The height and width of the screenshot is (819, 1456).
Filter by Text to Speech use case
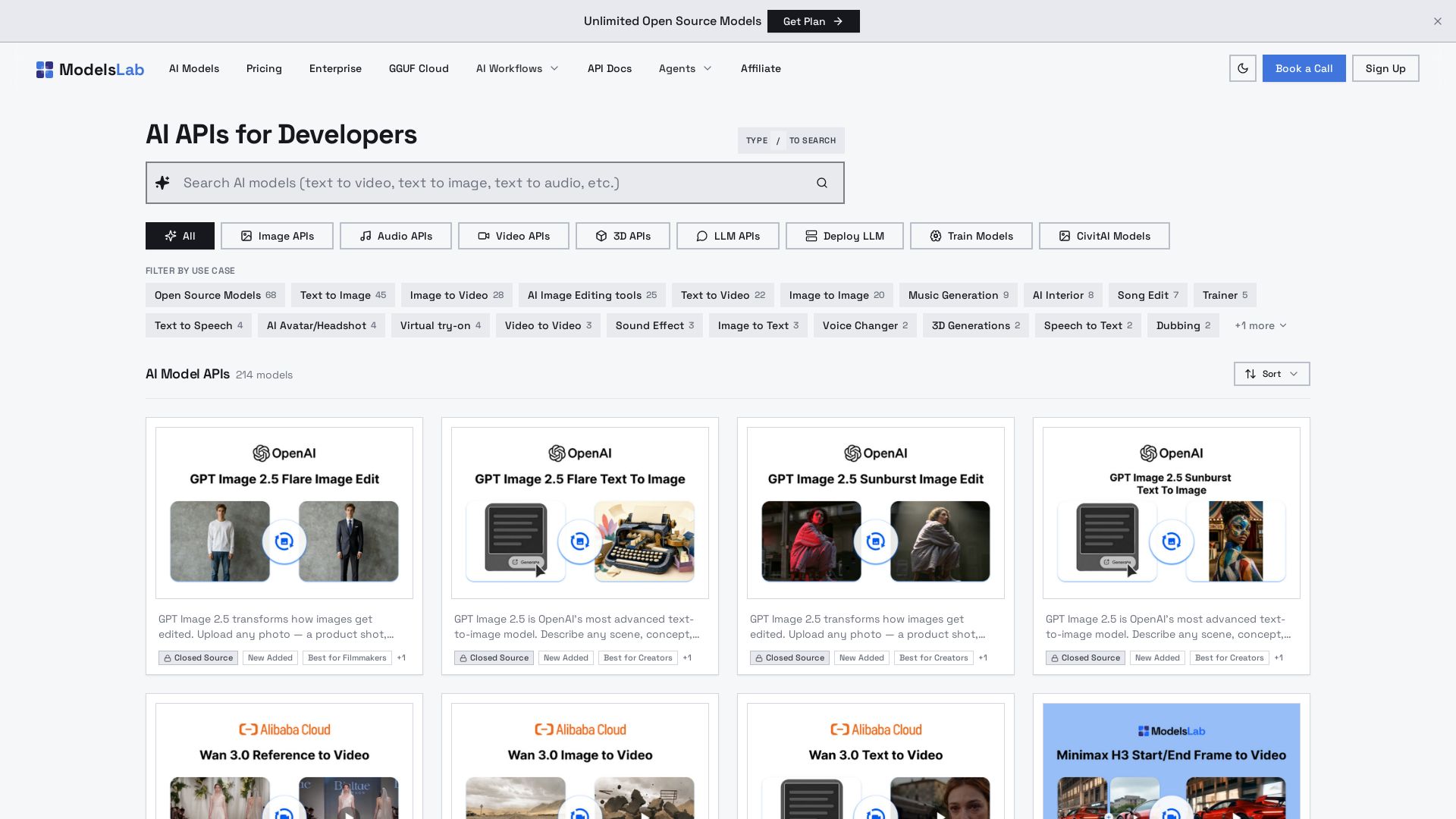(x=199, y=325)
